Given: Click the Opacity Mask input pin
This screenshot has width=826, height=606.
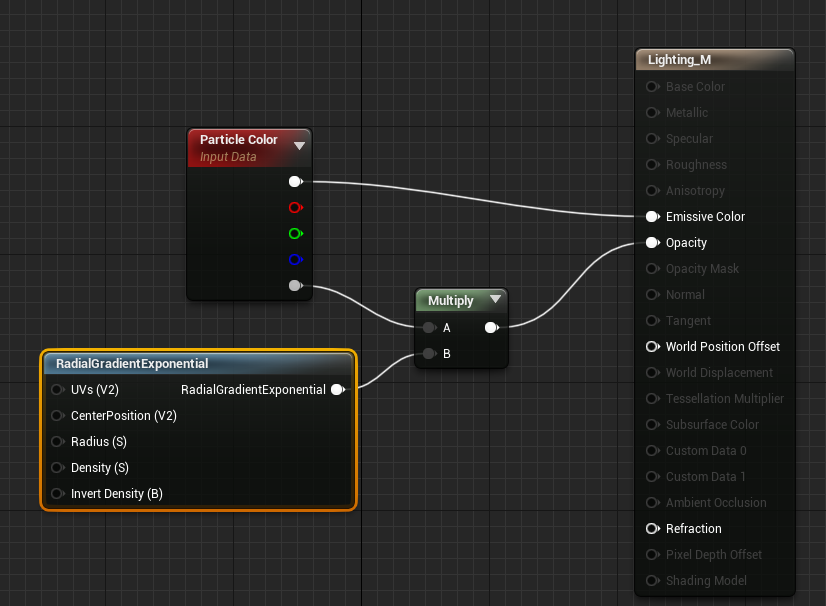Looking at the screenshot, I should 653,269.
